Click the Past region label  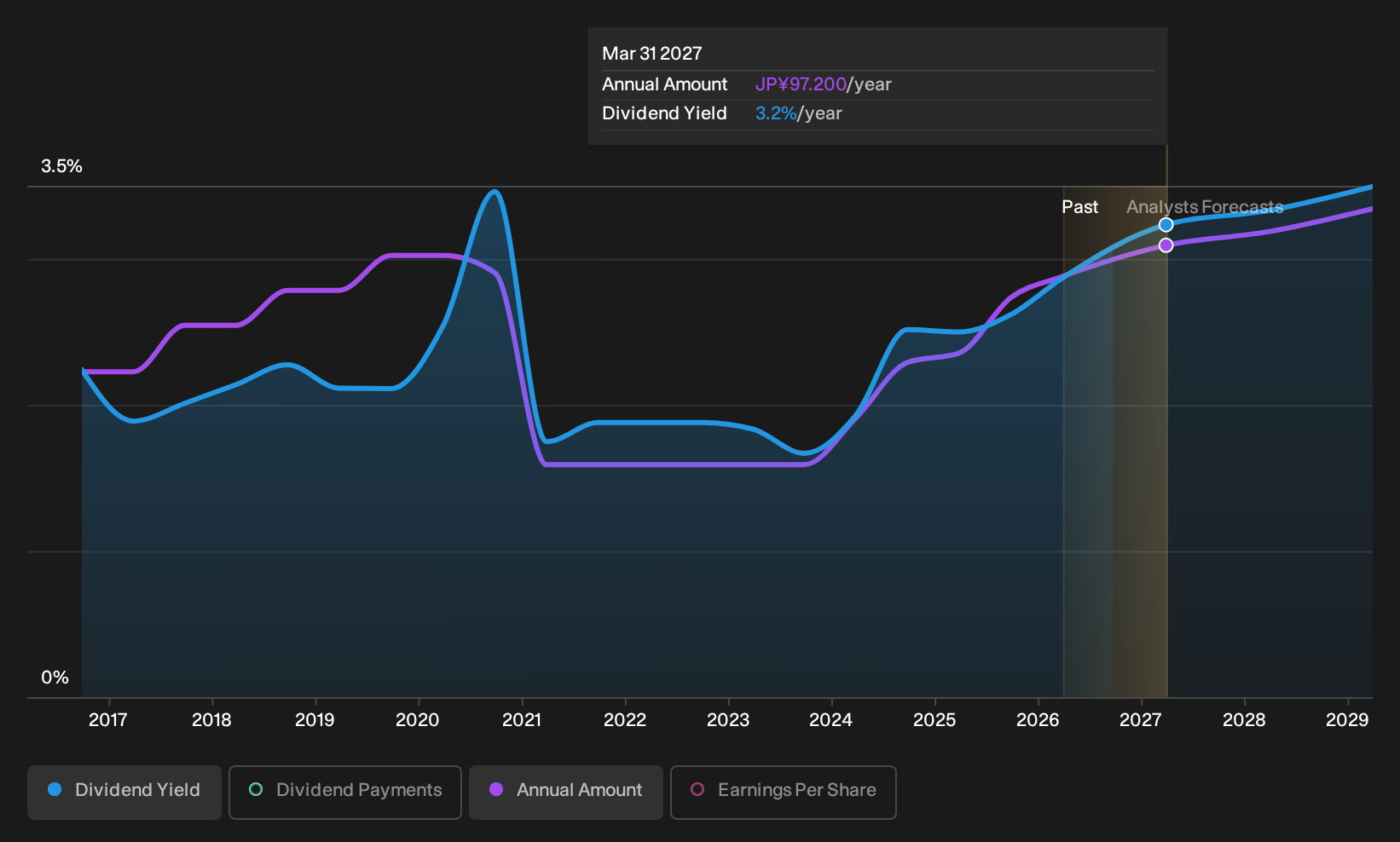point(1079,207)
